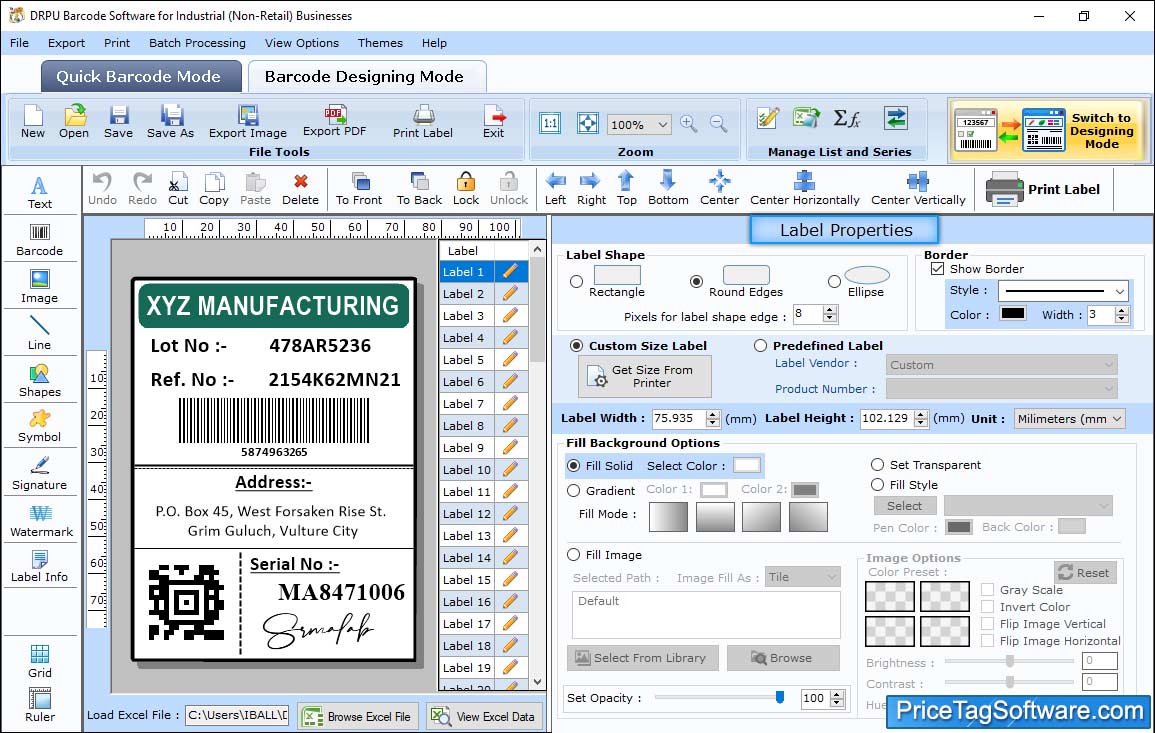Open the File menu
Image resolution: width=1155 pixels, height=733 pixels.
[19, 43]
